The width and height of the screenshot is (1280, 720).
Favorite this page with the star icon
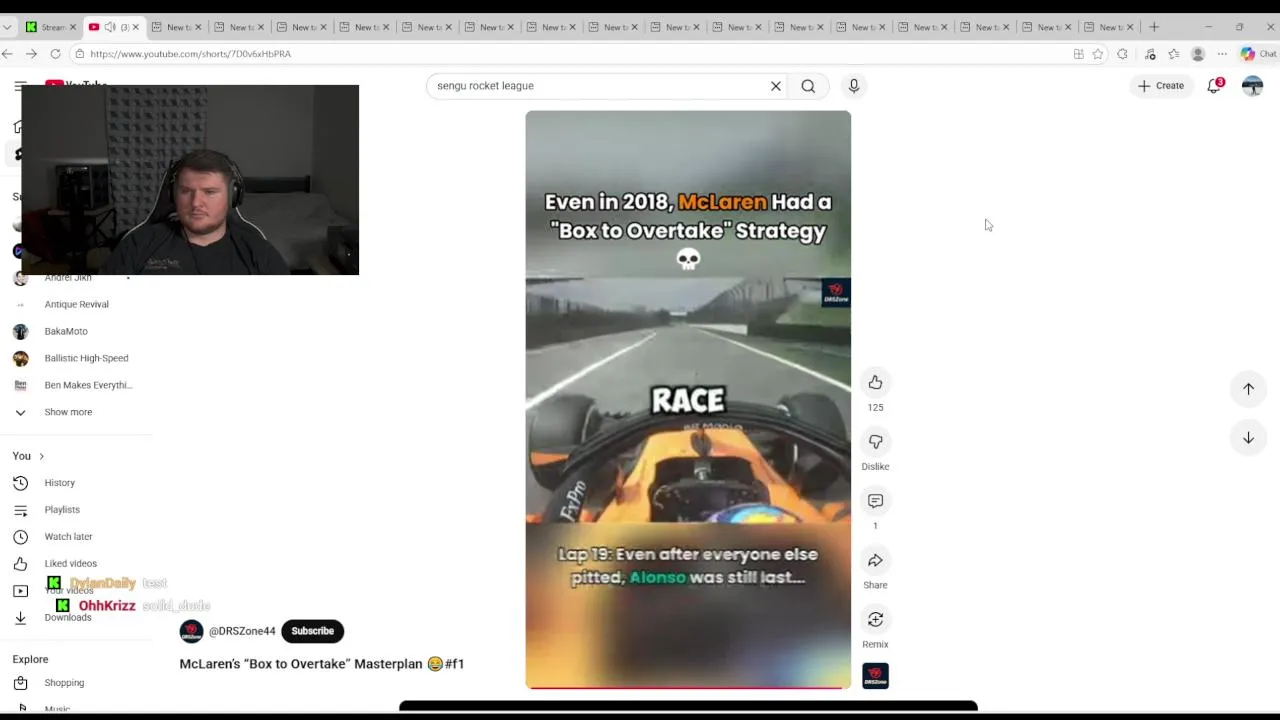pos(1098,54)
